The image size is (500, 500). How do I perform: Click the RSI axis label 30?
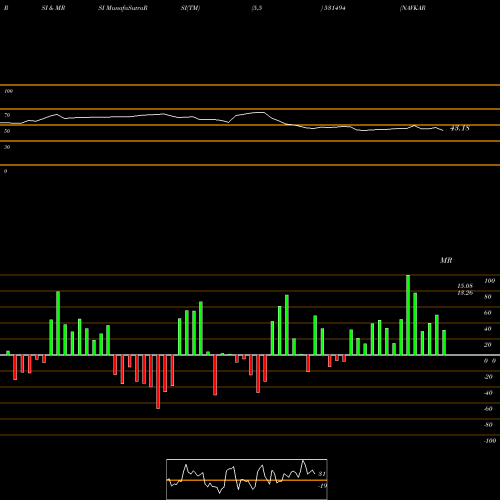click(x=7, y=147)
